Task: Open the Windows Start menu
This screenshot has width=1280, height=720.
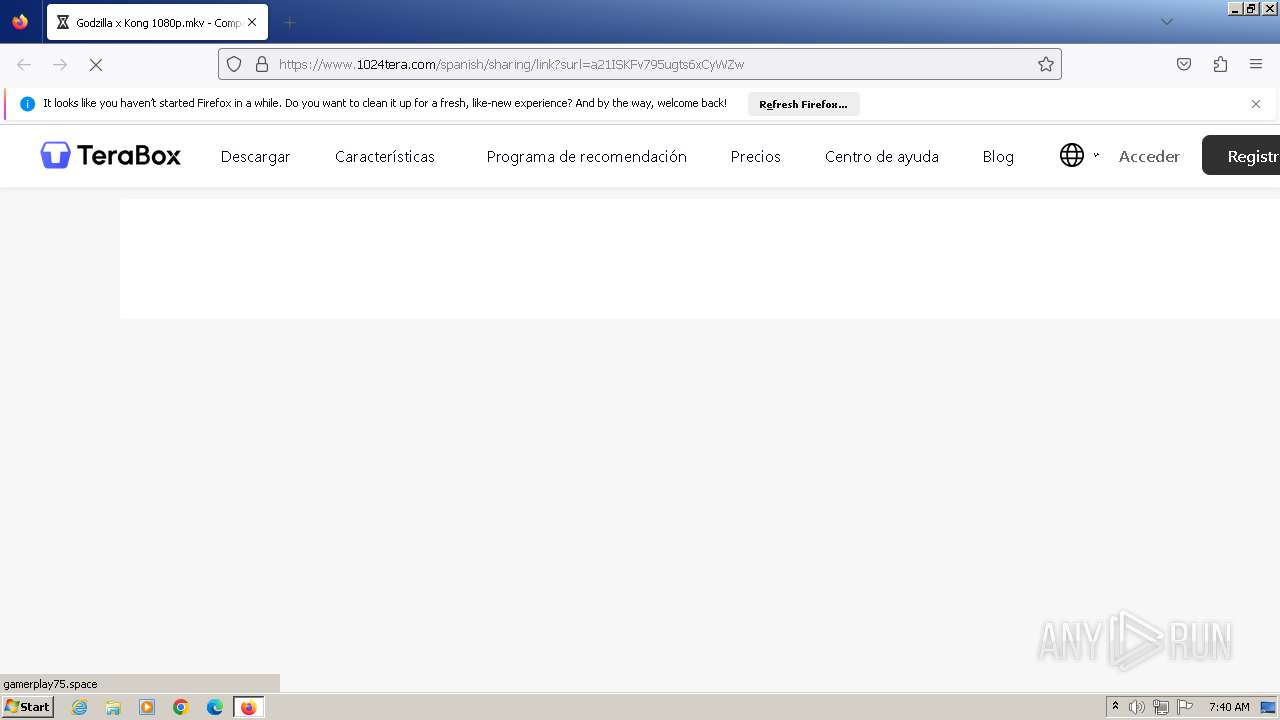Action: click(27, 707)
